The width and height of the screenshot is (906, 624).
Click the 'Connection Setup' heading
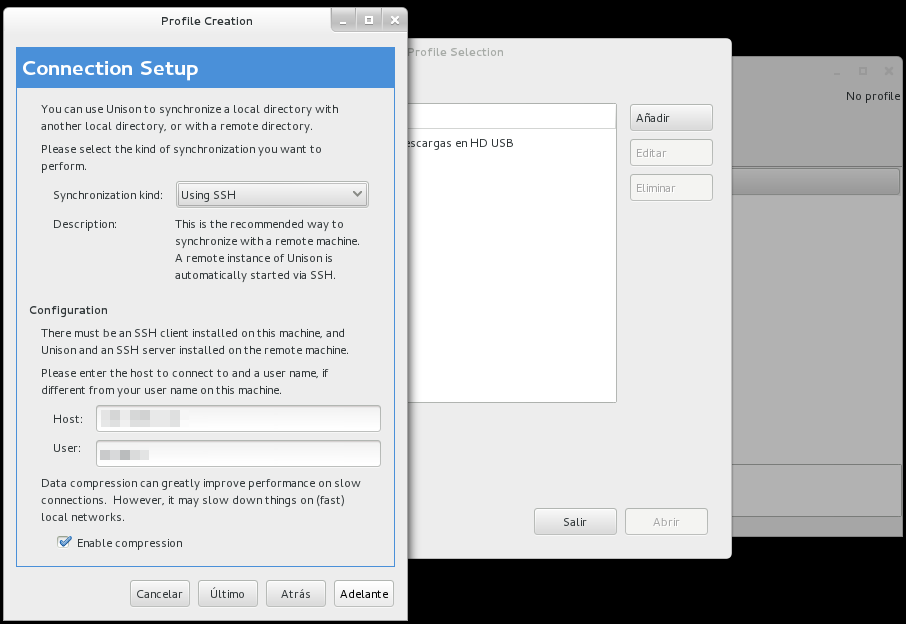[x=110, y=68]
